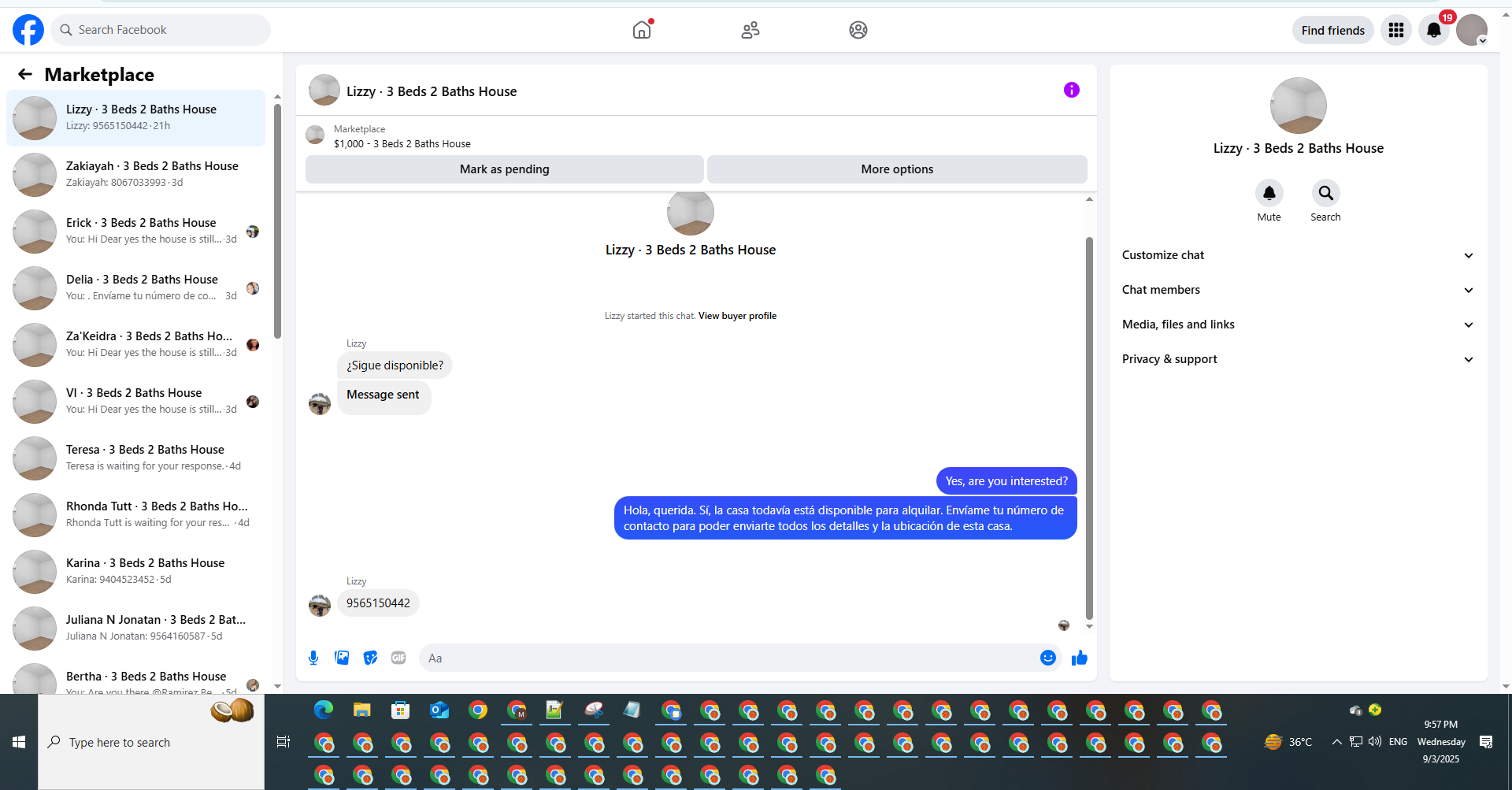Click the Facebook logo
Viewport: 1512px width, 790px height.
click(28, 30)
